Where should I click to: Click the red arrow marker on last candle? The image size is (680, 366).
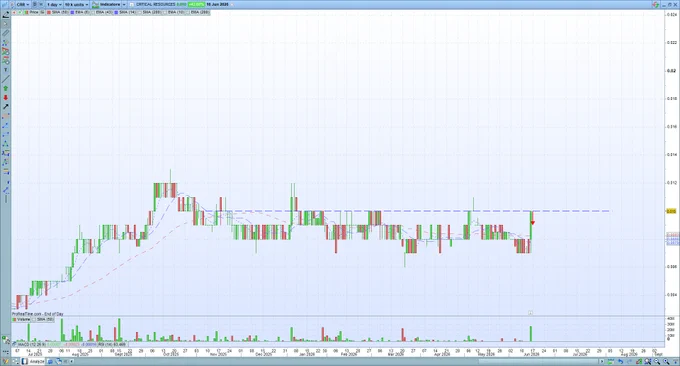pyautogui.click(x=533, y=223)
